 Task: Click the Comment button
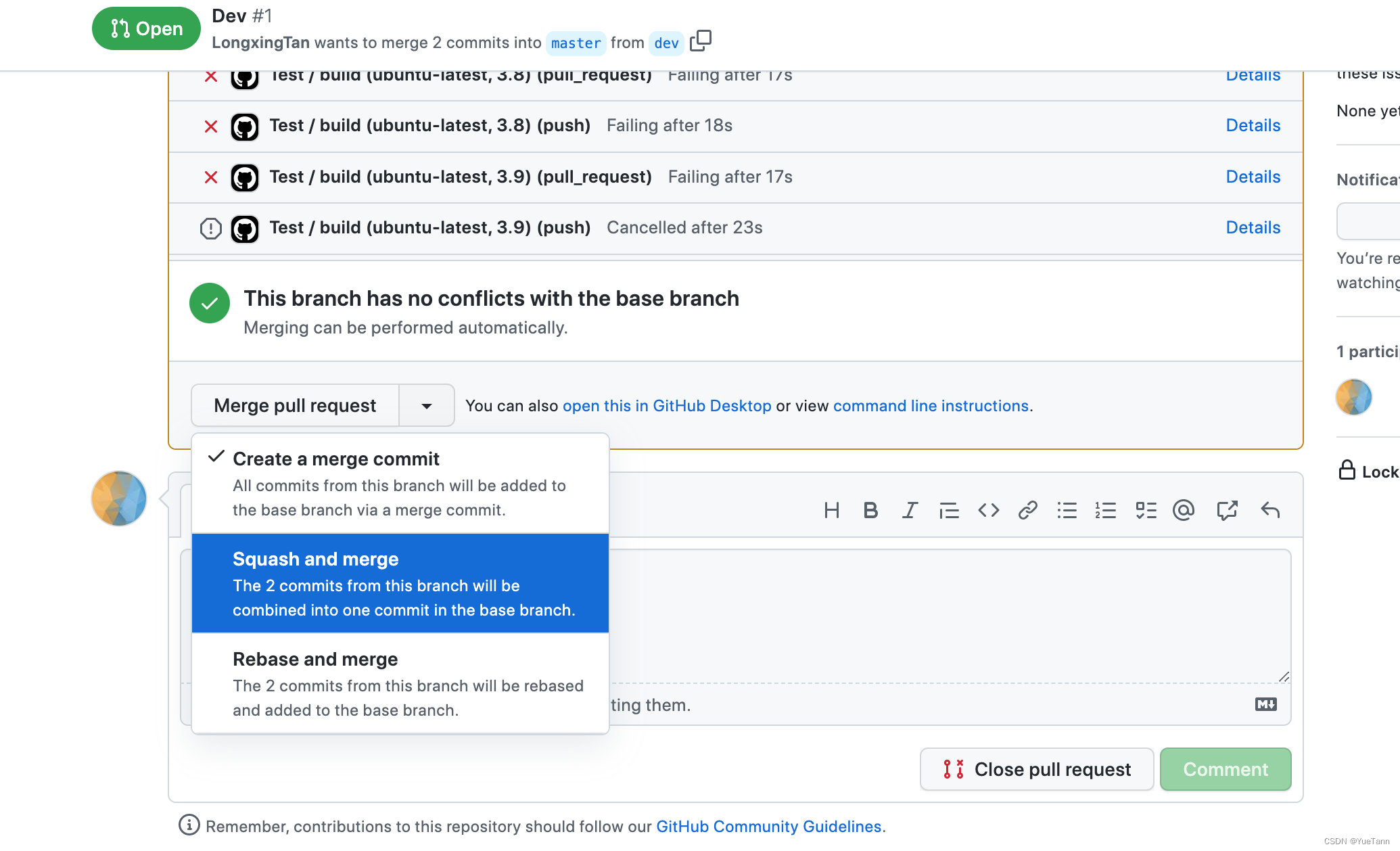(x=1226, y=769)
